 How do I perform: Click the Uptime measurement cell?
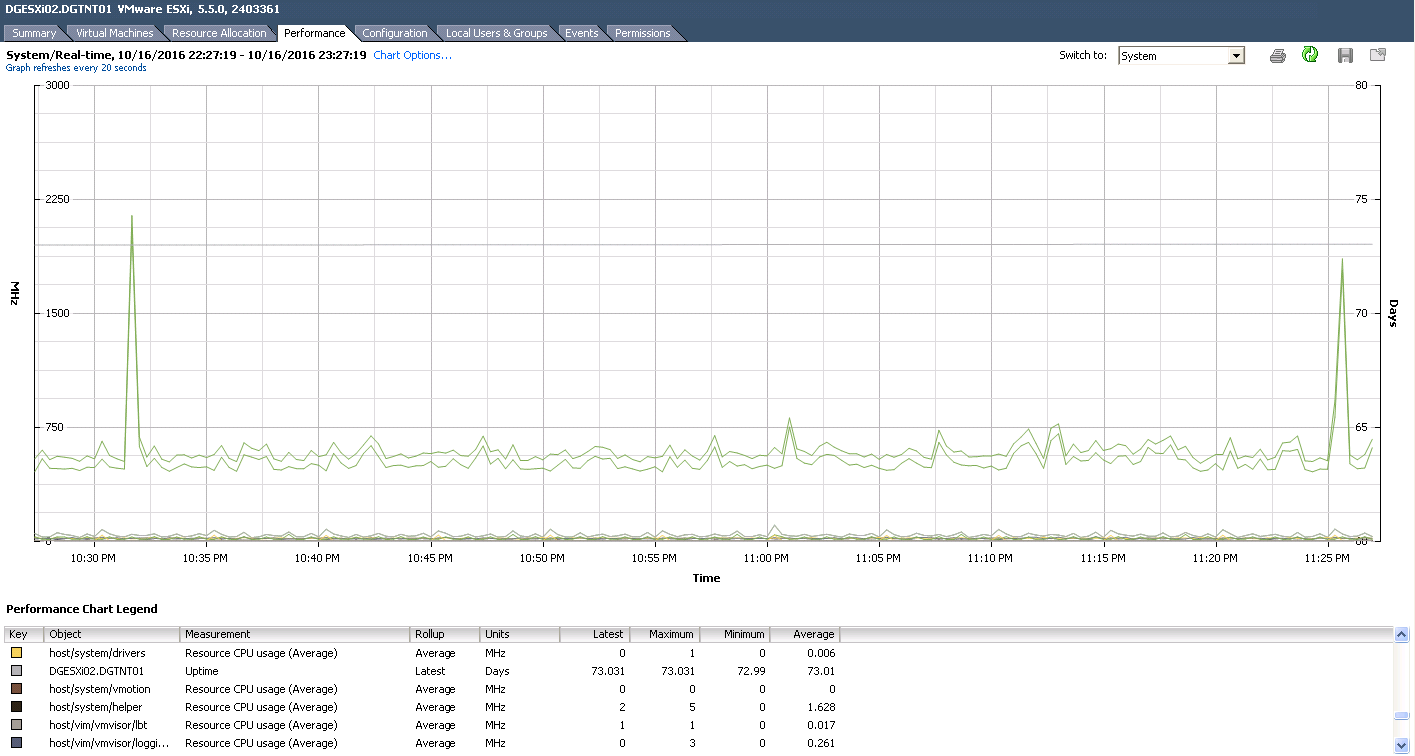point(201,671)
